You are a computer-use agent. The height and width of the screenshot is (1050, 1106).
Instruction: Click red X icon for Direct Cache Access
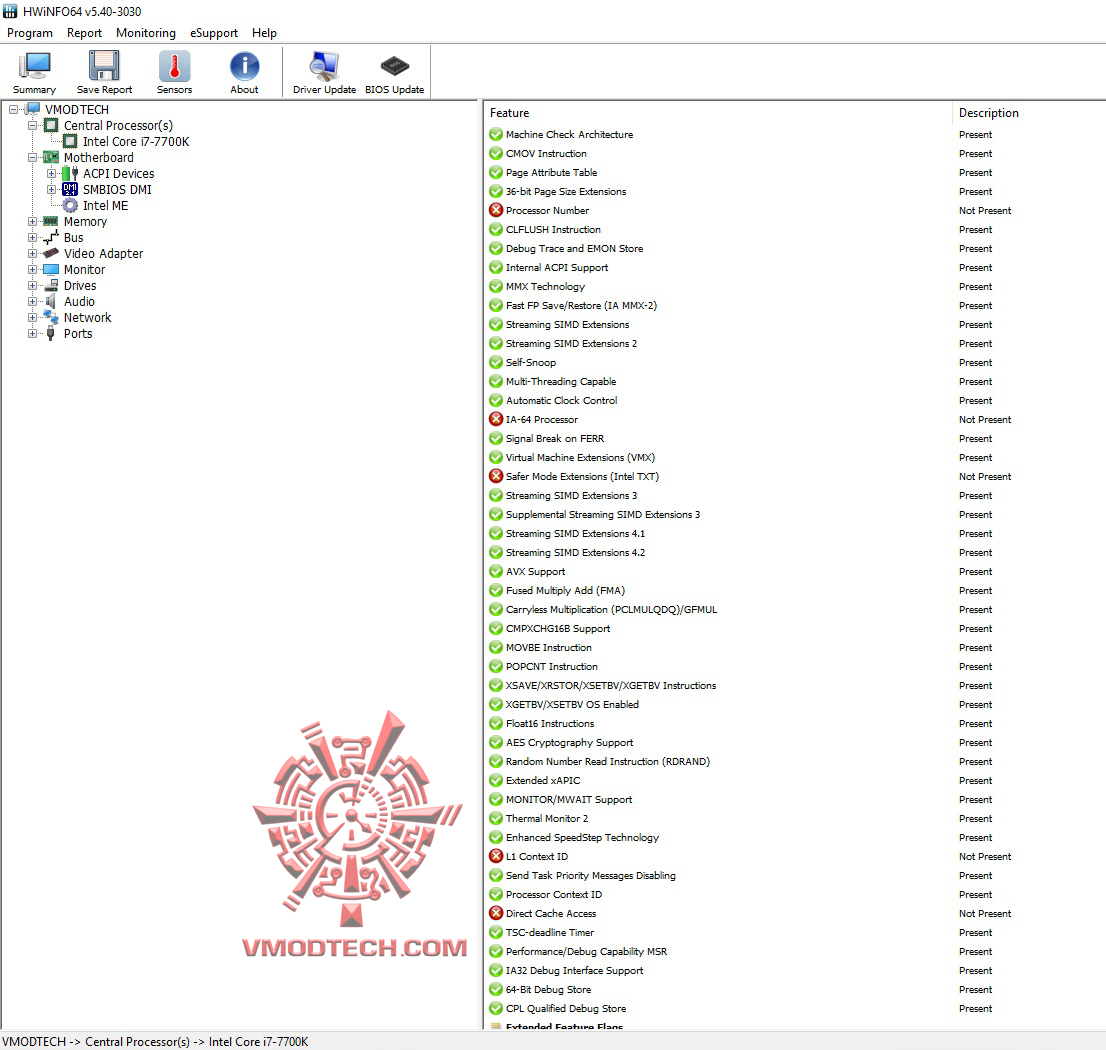(496, 913)
